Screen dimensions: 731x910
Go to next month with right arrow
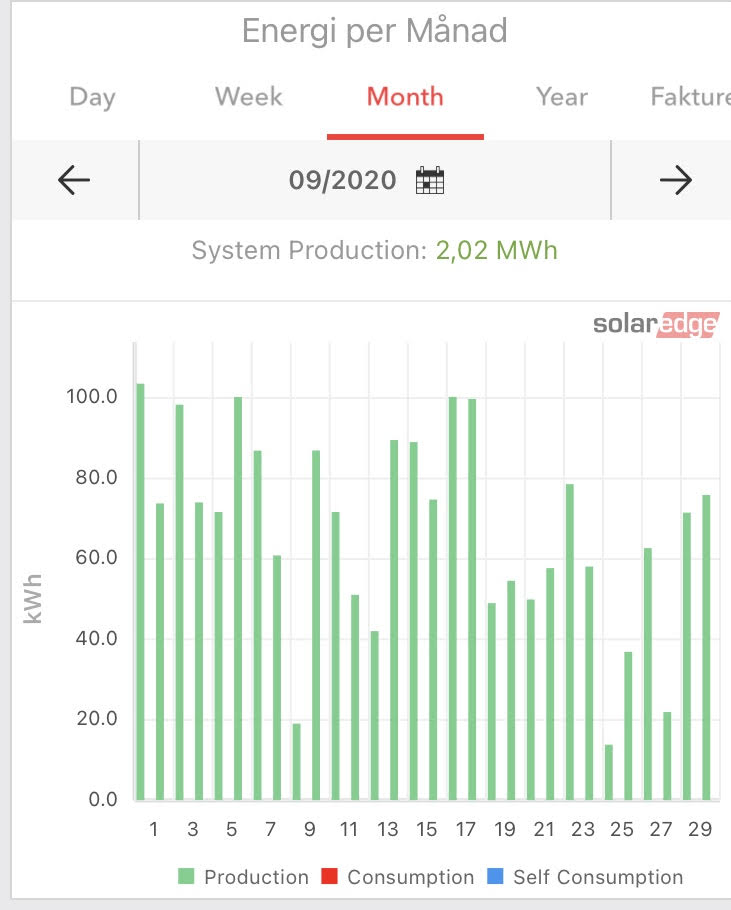point(676,180)
